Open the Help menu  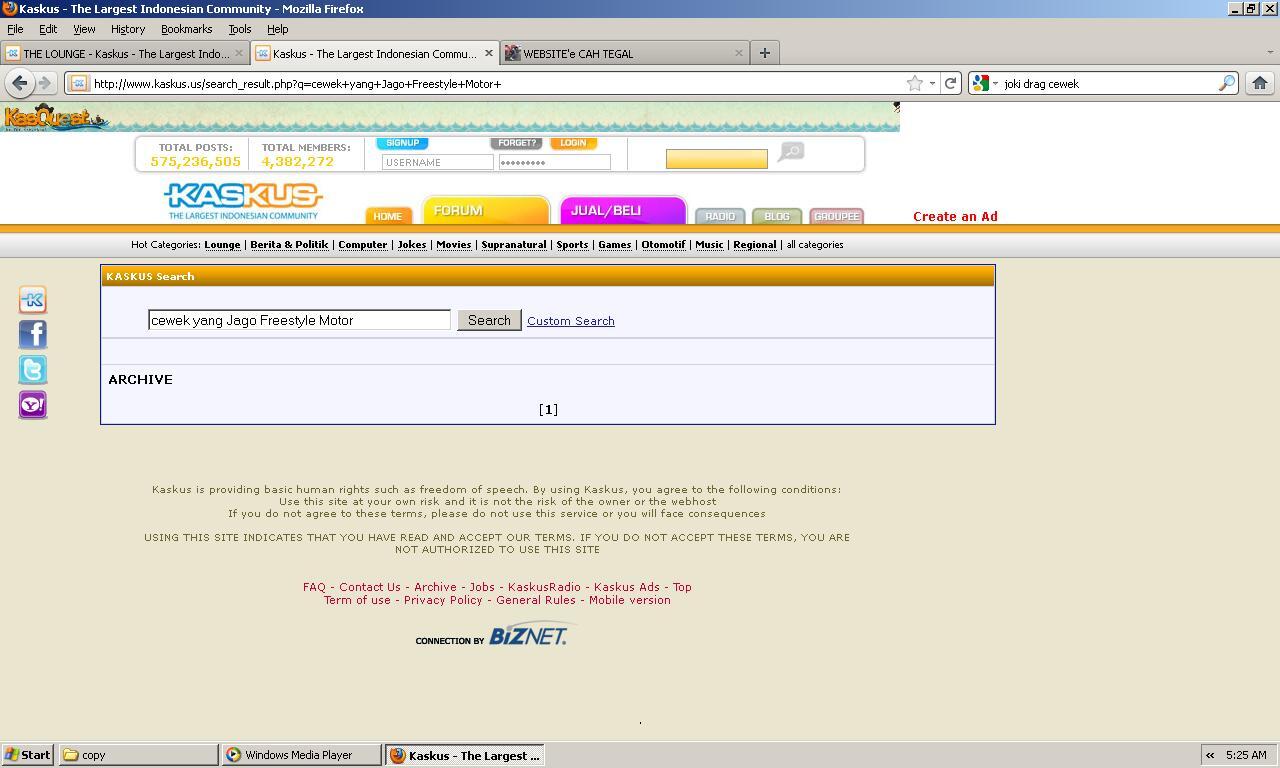tap(277, 29)
